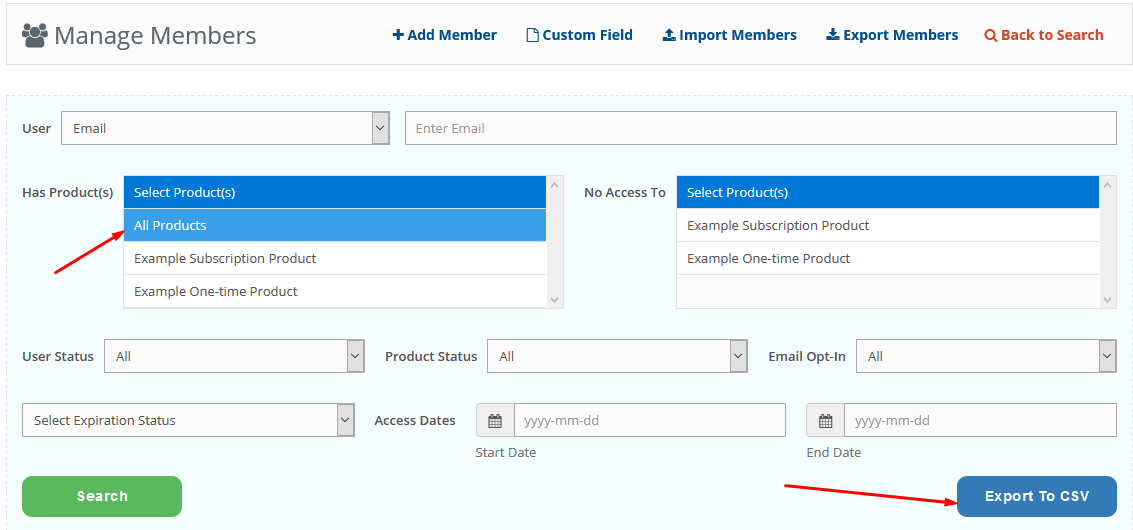Image resolution: width=1133 pixels, height=530 pixels.
Task: Click the Manage Members heading text
Action: [x=155, y=35]
